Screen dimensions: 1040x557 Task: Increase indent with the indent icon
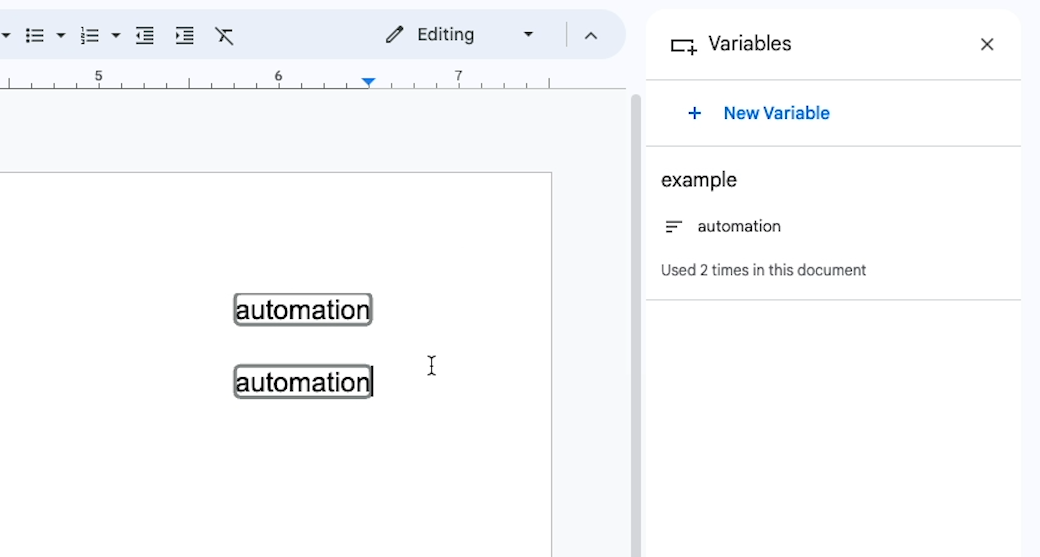pyautogui.click(x=184, y=35)
